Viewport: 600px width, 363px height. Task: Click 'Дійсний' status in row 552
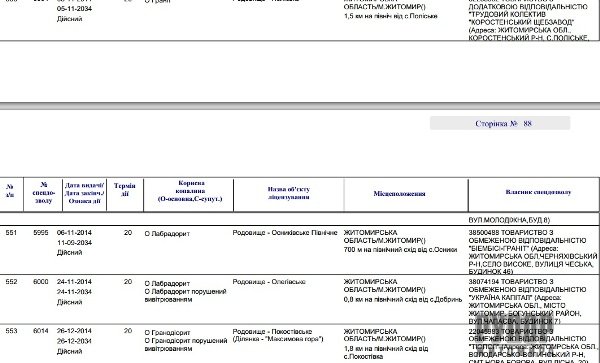(x=69, y=302)
